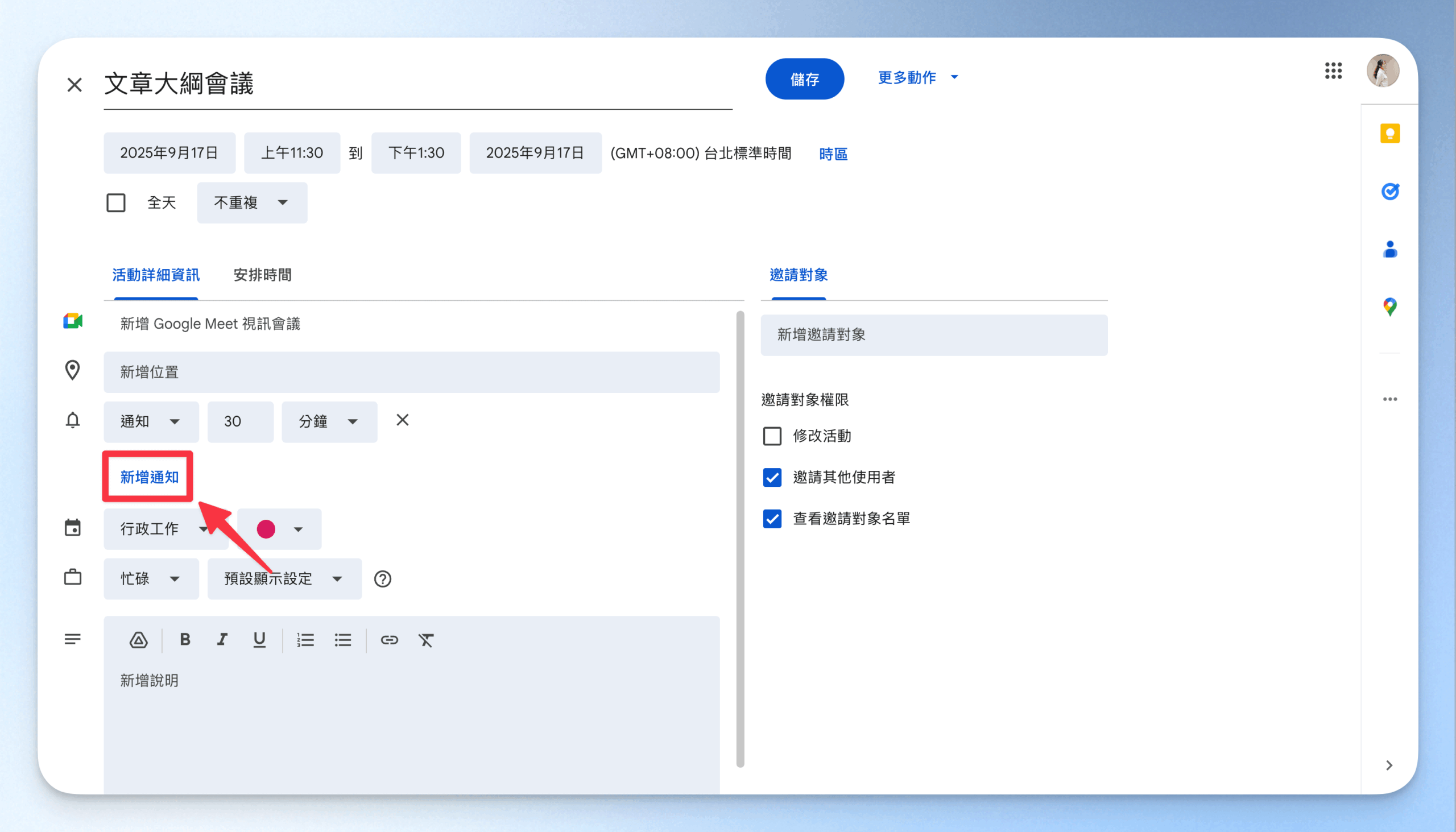Open Google Maps from the side panel
The width and height of the screenshot is (1456, 832).
pyautogui.click(x=1389, y=307)
